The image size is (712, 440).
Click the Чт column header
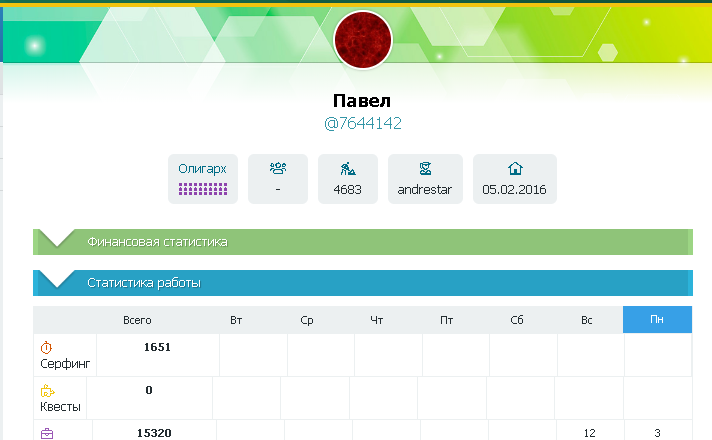click(377, 320)
